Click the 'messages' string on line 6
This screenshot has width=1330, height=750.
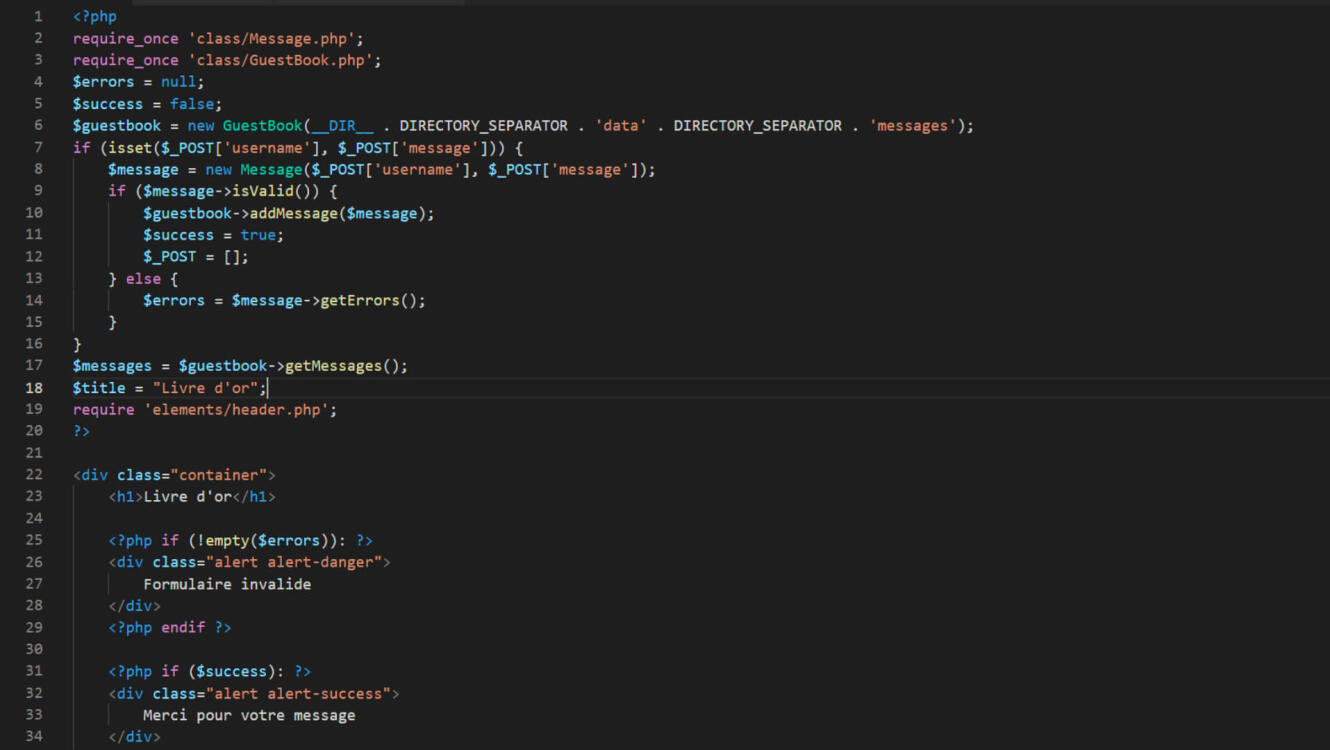(912, 126)
